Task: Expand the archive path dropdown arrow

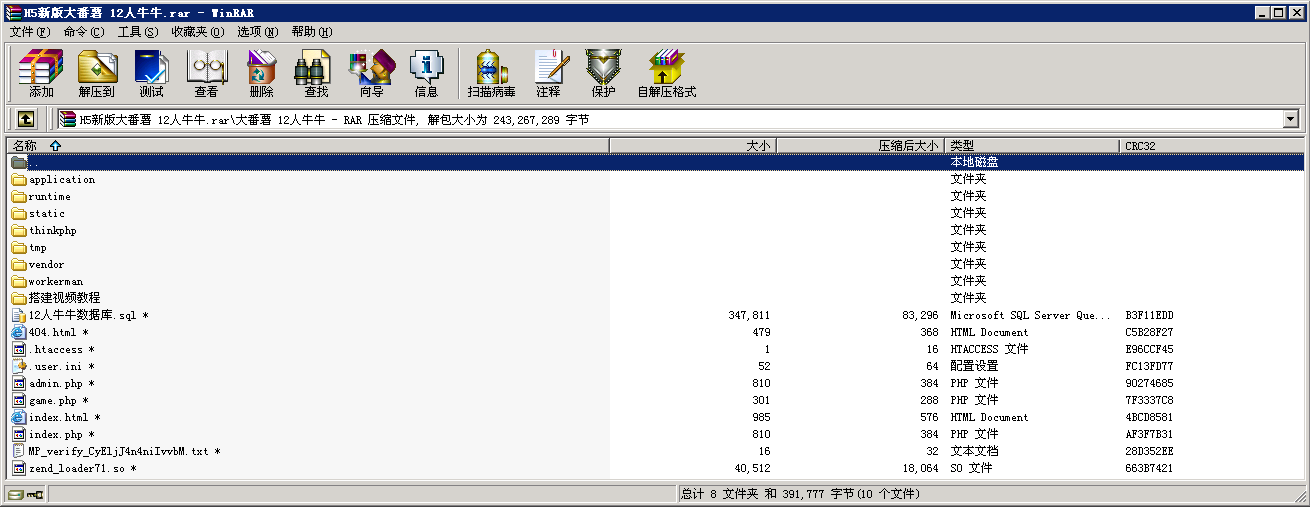Action: pos(1290,120)
